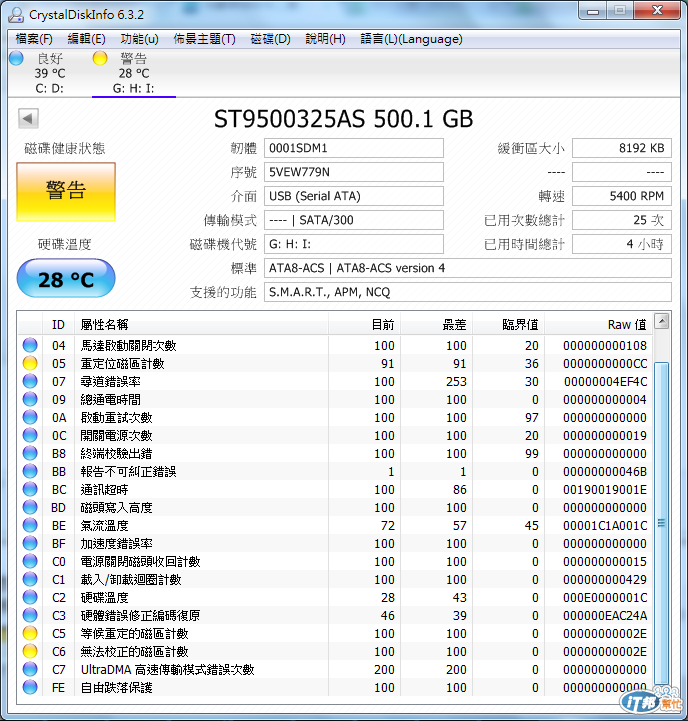Select the 尋道錯誤率 attribute name
The height and width of the screenshot is (721, 688).
click(x=110, y=382)
